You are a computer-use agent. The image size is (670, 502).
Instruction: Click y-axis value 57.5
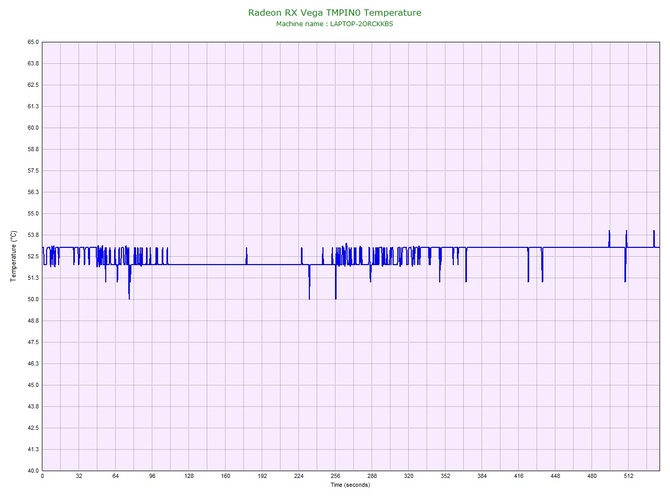(33, 171)
